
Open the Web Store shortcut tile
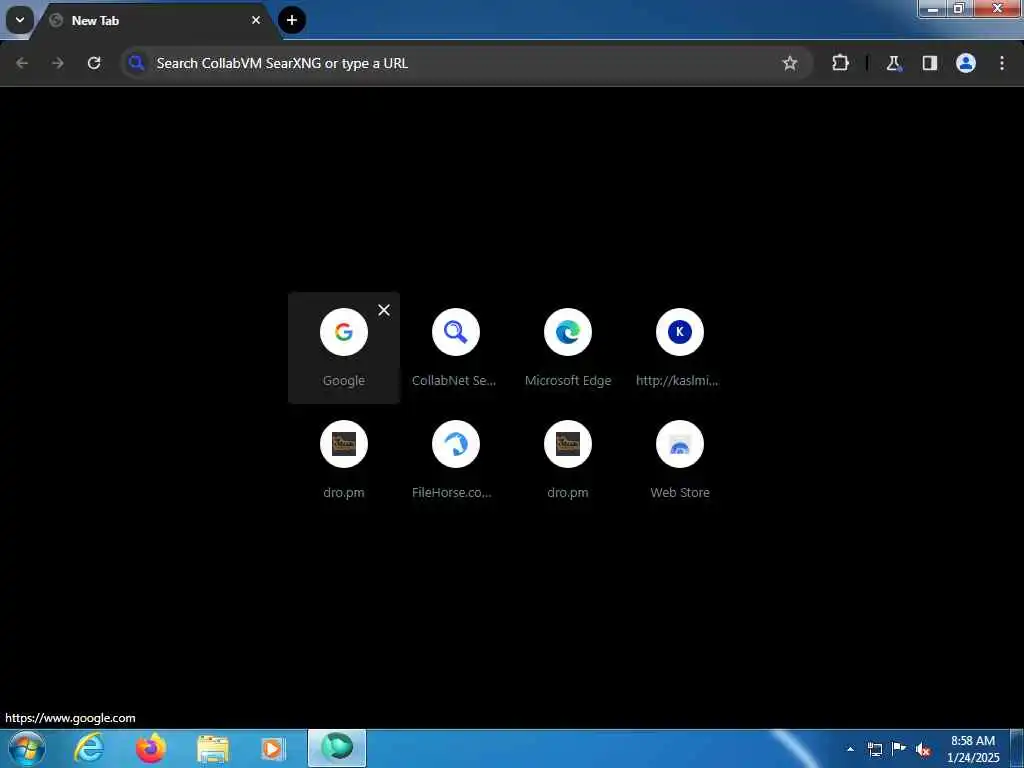[x=679, y=460]
